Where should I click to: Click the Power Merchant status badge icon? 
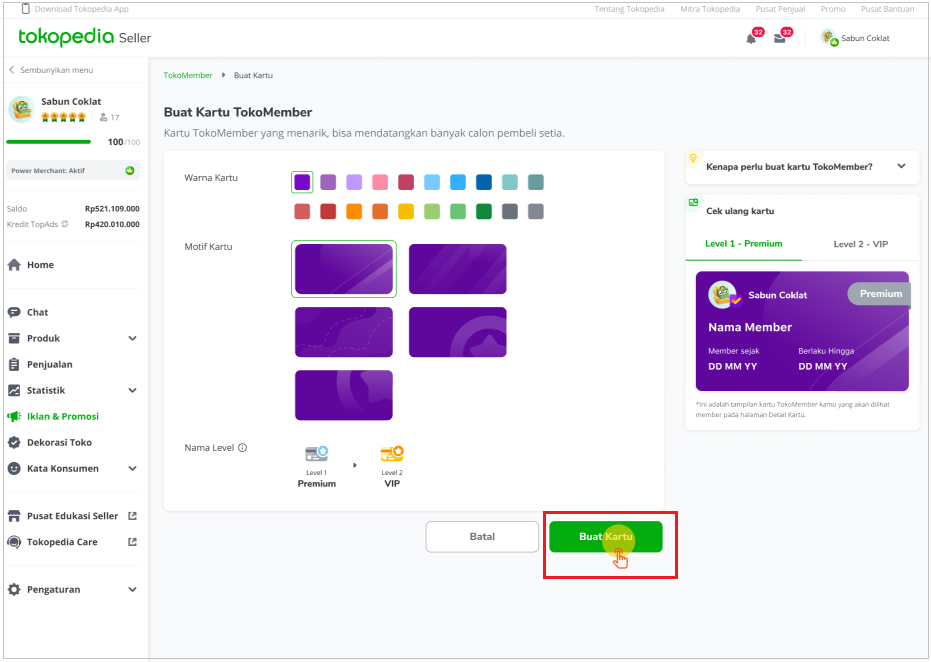pos(129,170)
